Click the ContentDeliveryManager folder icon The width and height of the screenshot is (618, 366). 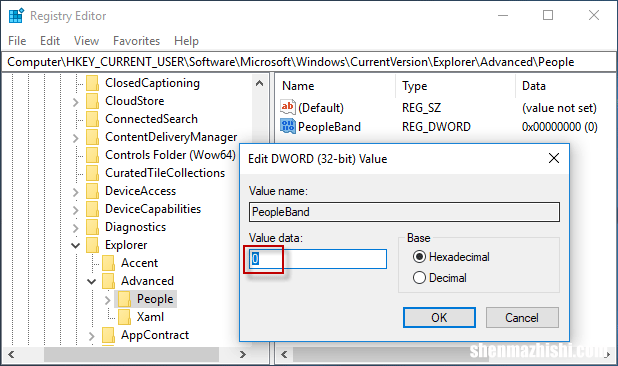[x=93, y=137]
